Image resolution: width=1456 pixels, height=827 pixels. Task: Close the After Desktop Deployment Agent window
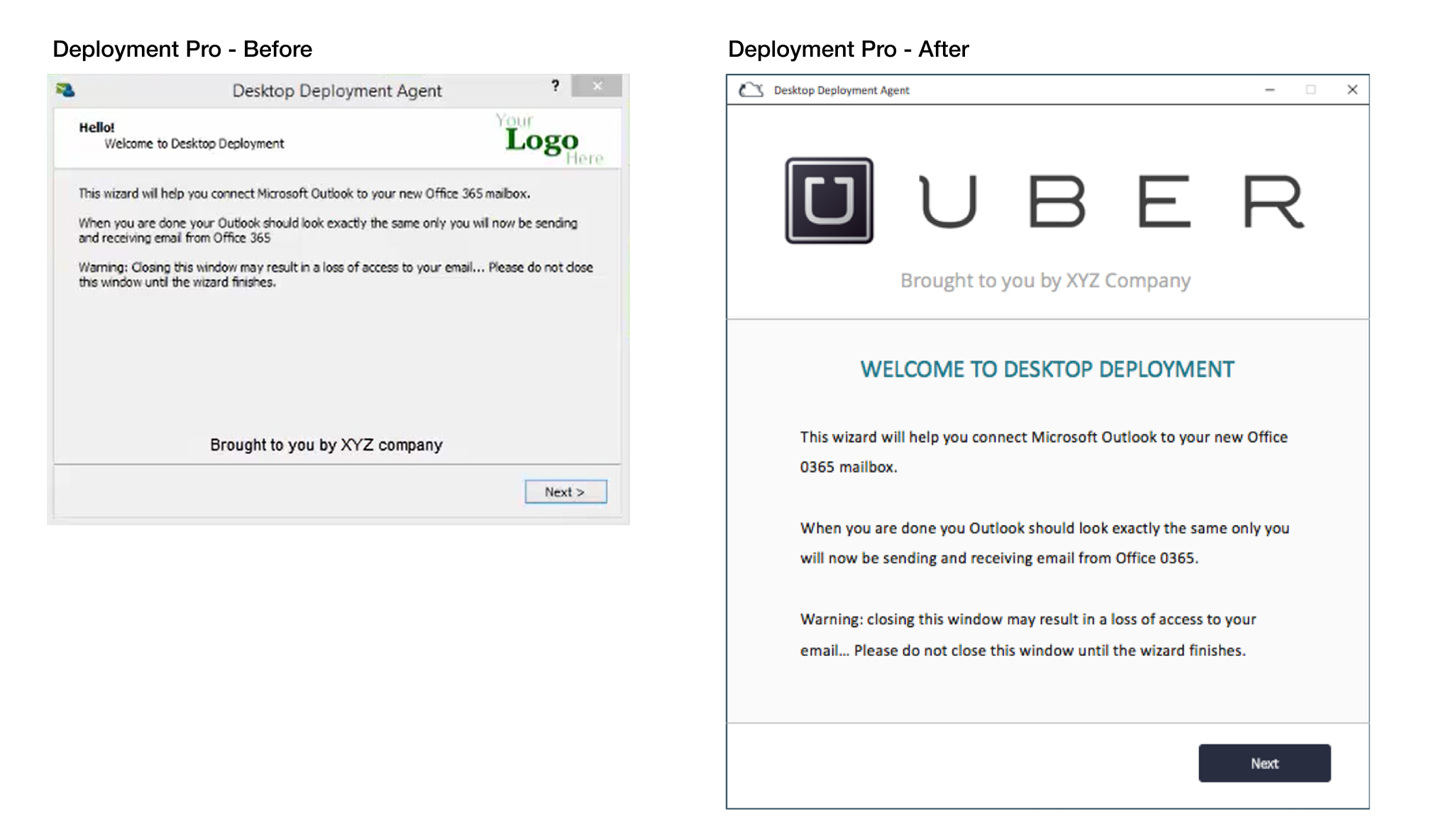pyautogui.click(x=1352, y=90)
